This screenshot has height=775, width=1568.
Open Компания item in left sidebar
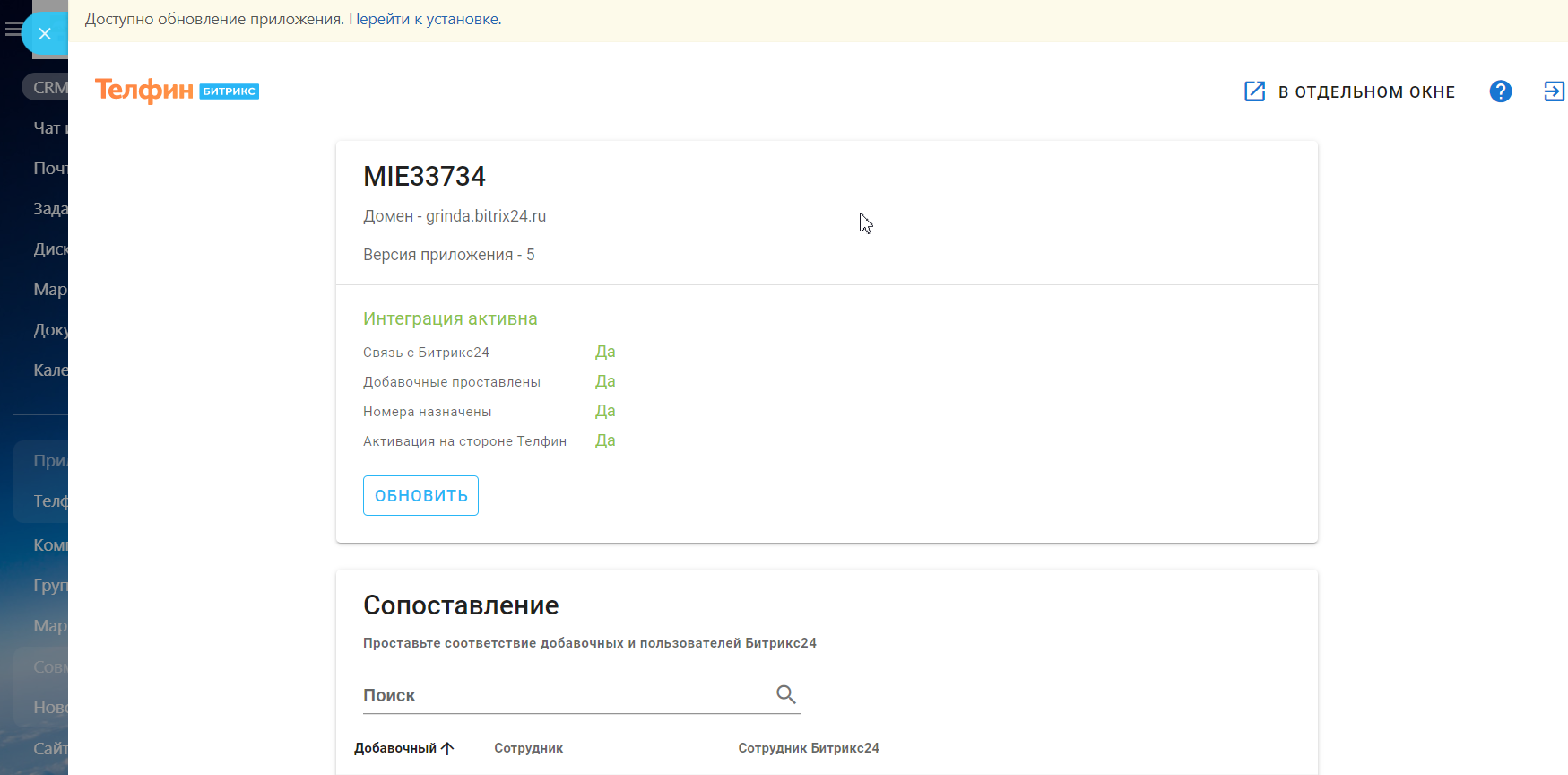coord(49,545)
